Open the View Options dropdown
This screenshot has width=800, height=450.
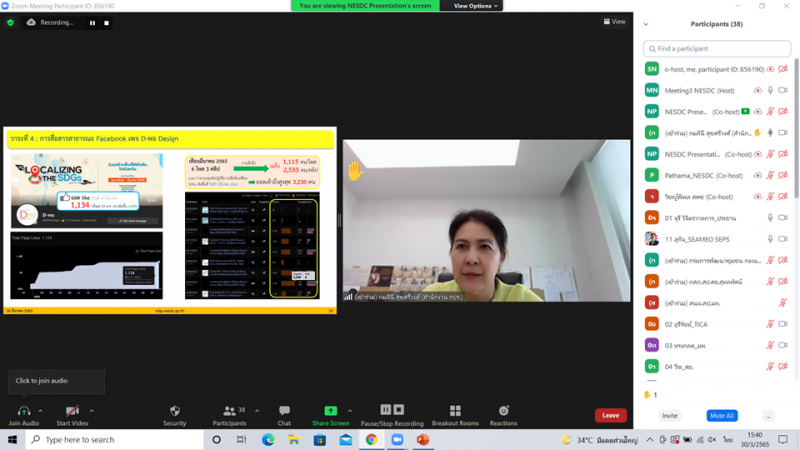[x=475, y=6]
